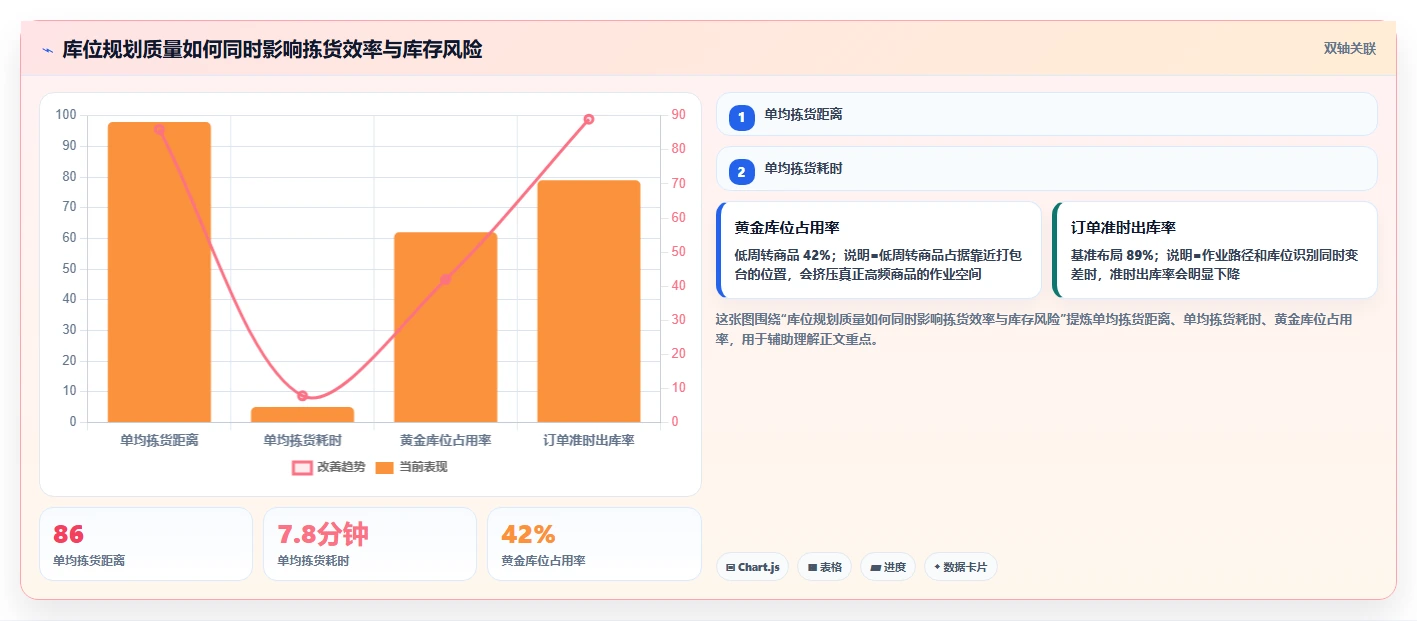Click the trend line point on 黄金库位占用率
1417x621 pixels.
pos(445,279)
